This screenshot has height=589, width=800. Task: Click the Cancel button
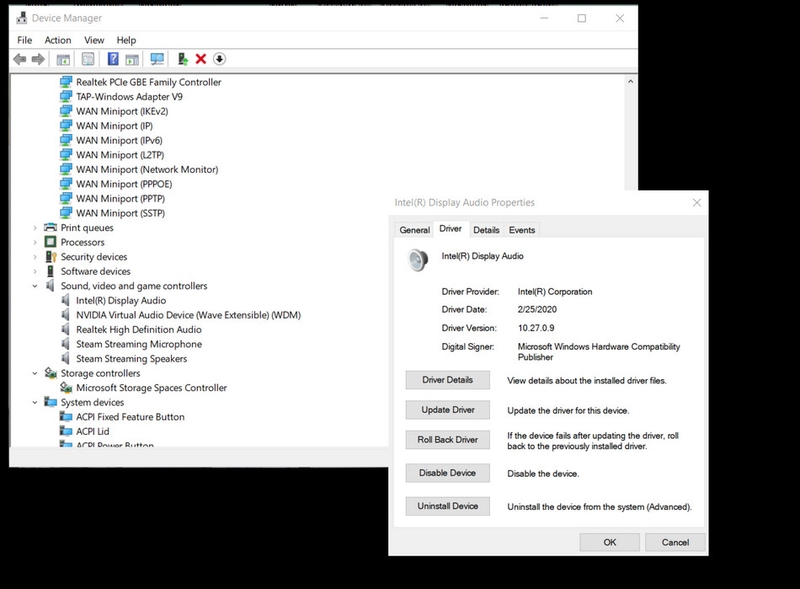tap(675, 543)
